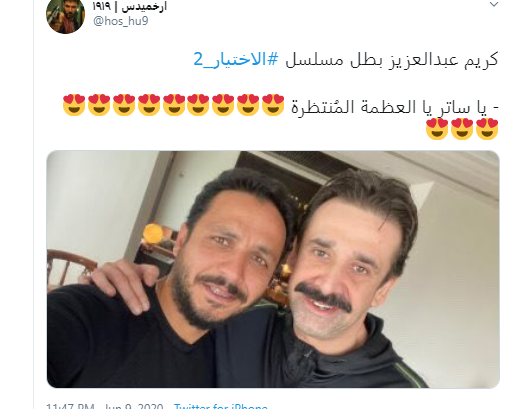
Task: Expand the tweet options chevron menu
Action: 493,5
